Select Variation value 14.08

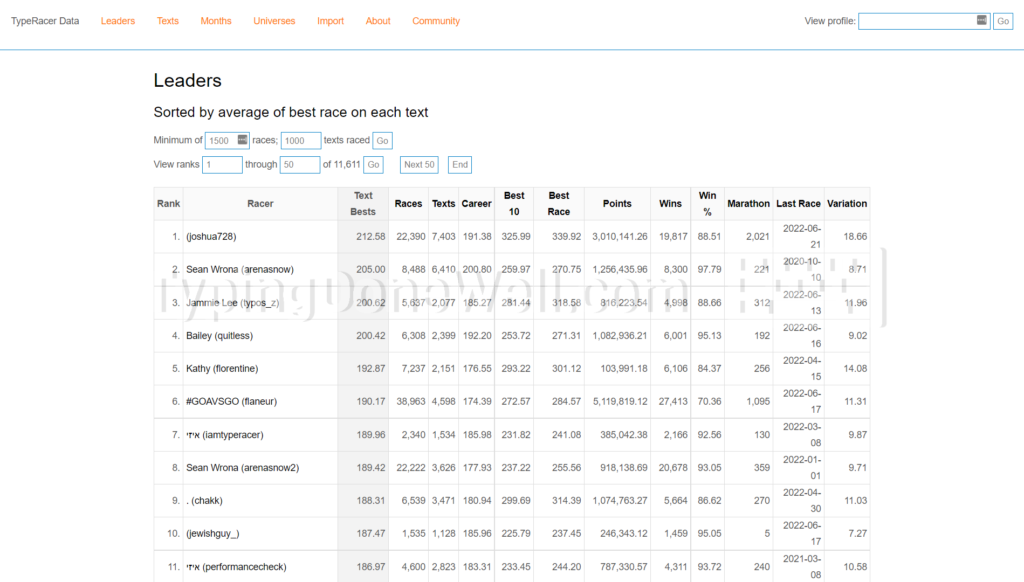tap(855, 368)
